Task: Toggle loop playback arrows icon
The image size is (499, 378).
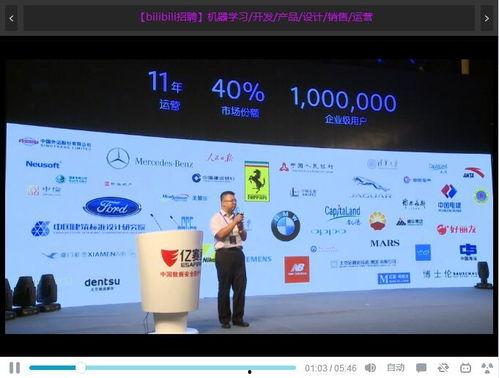Action: 443,368
